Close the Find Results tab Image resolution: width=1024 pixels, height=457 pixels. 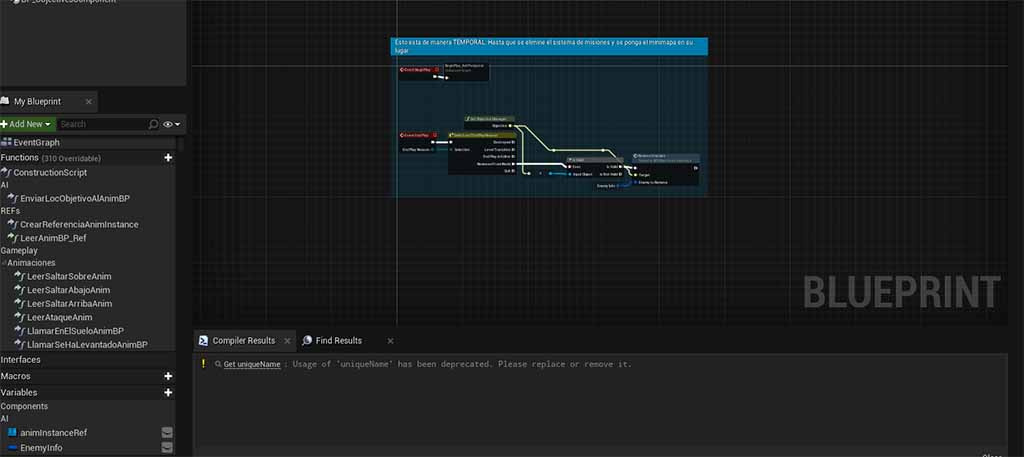[x=390, y=341]
